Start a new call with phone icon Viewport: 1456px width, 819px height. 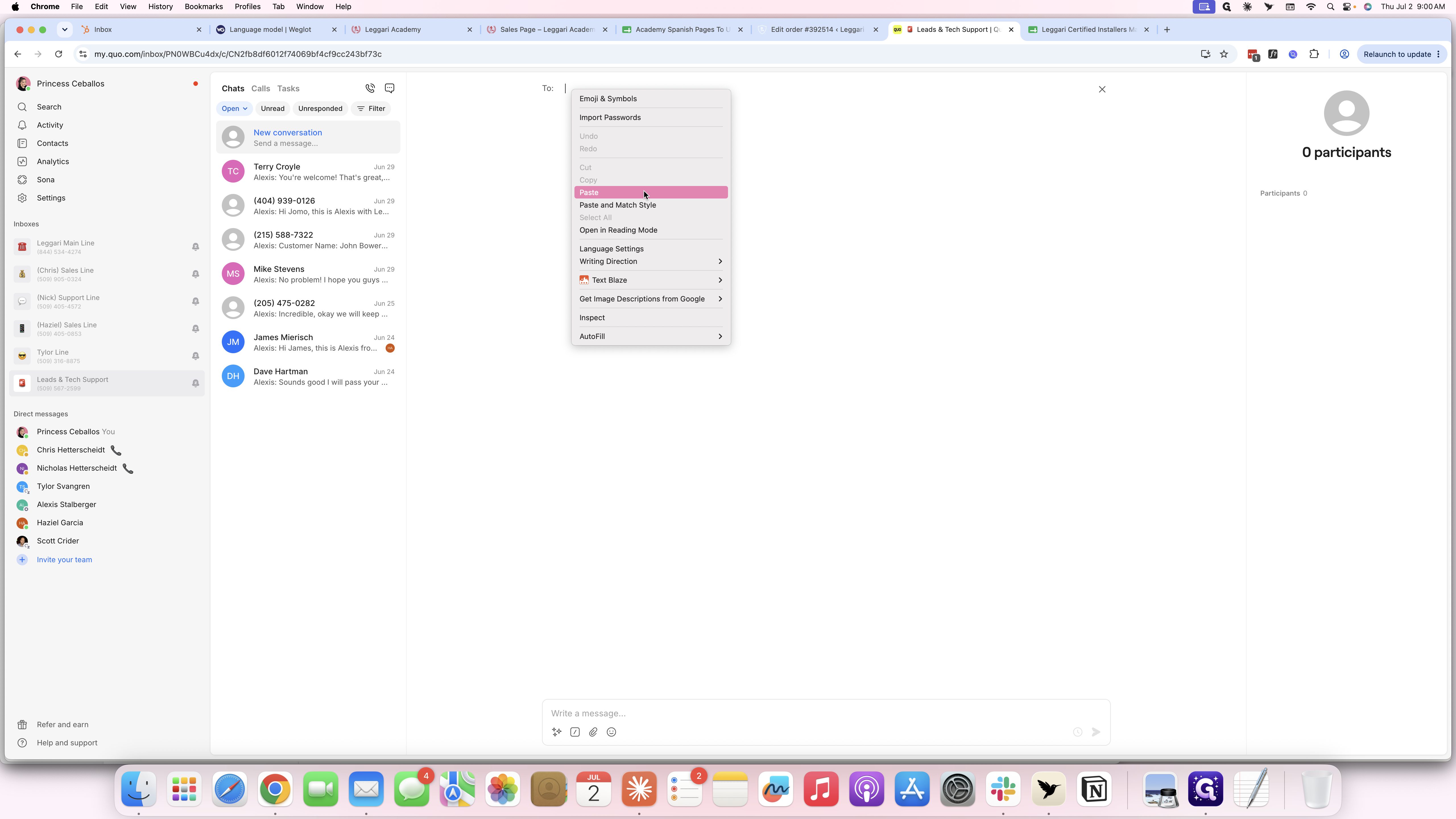point(370,88)
